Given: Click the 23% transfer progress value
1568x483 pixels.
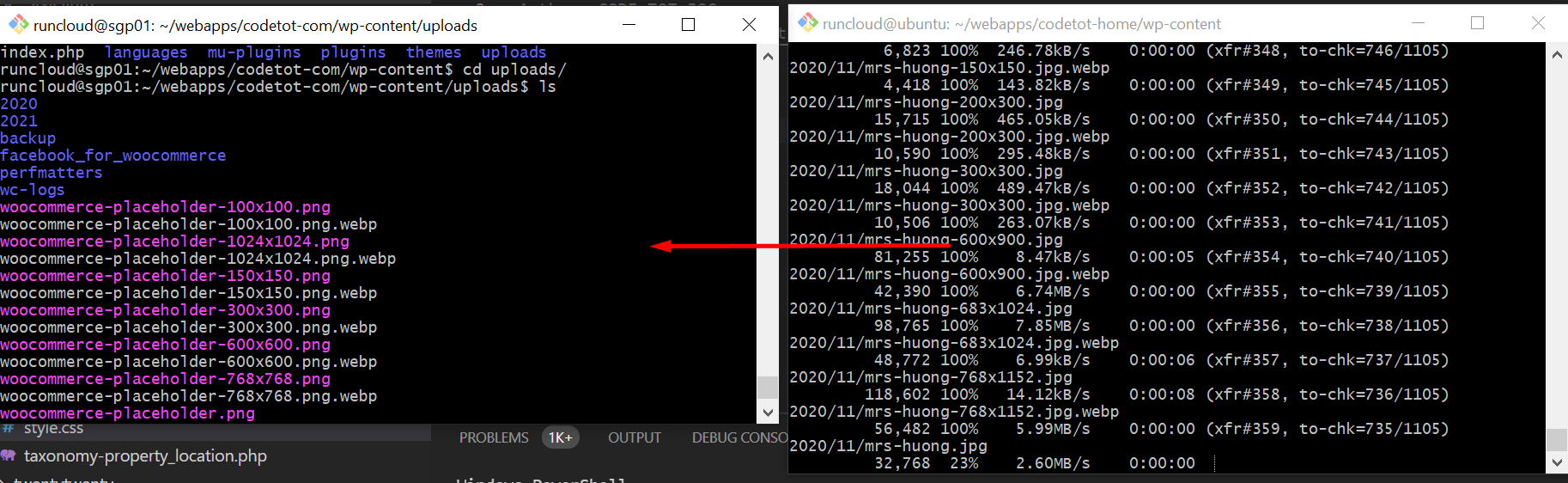Looking at the screenshot, I should tap(964, 463).
